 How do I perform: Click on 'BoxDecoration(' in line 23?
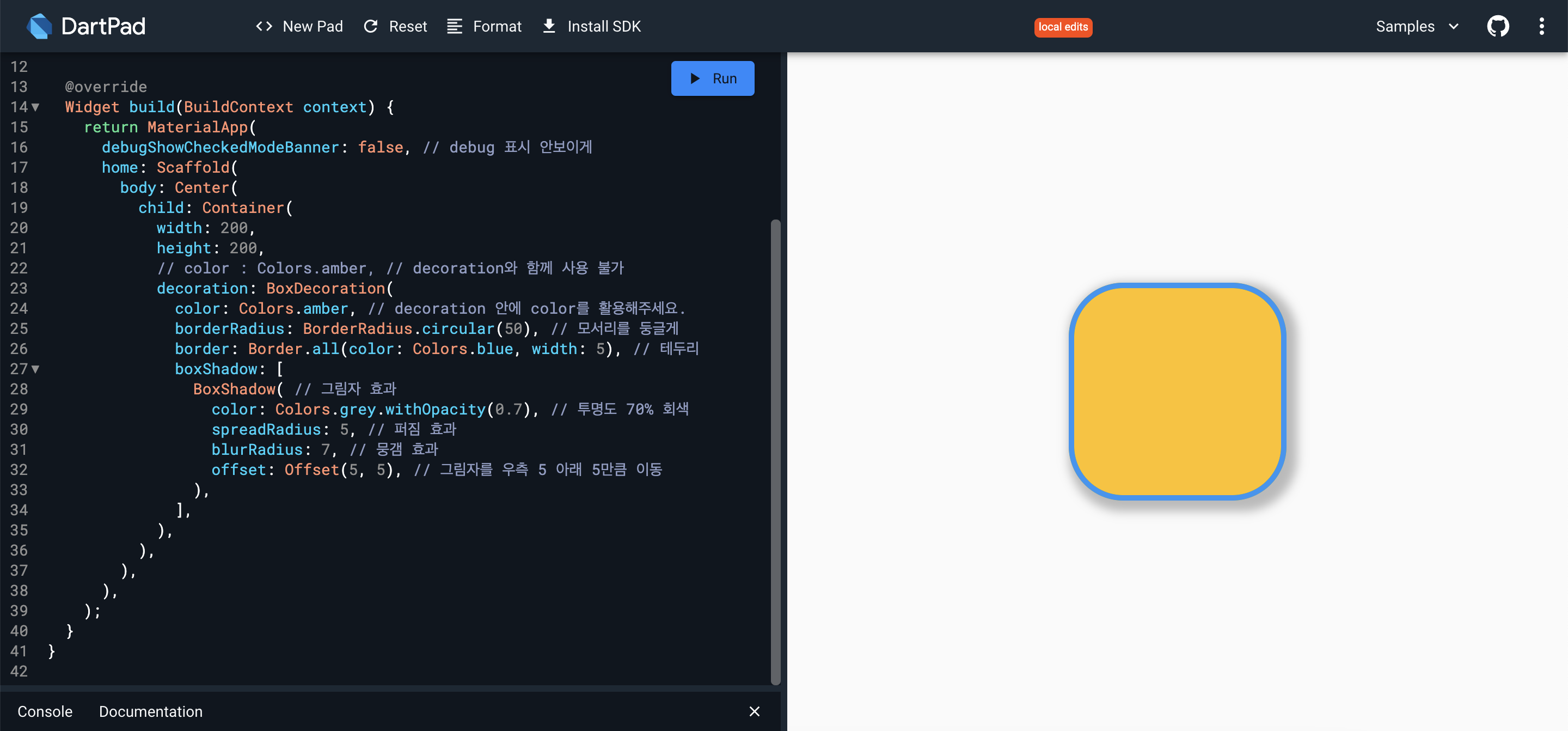(330, 289)
